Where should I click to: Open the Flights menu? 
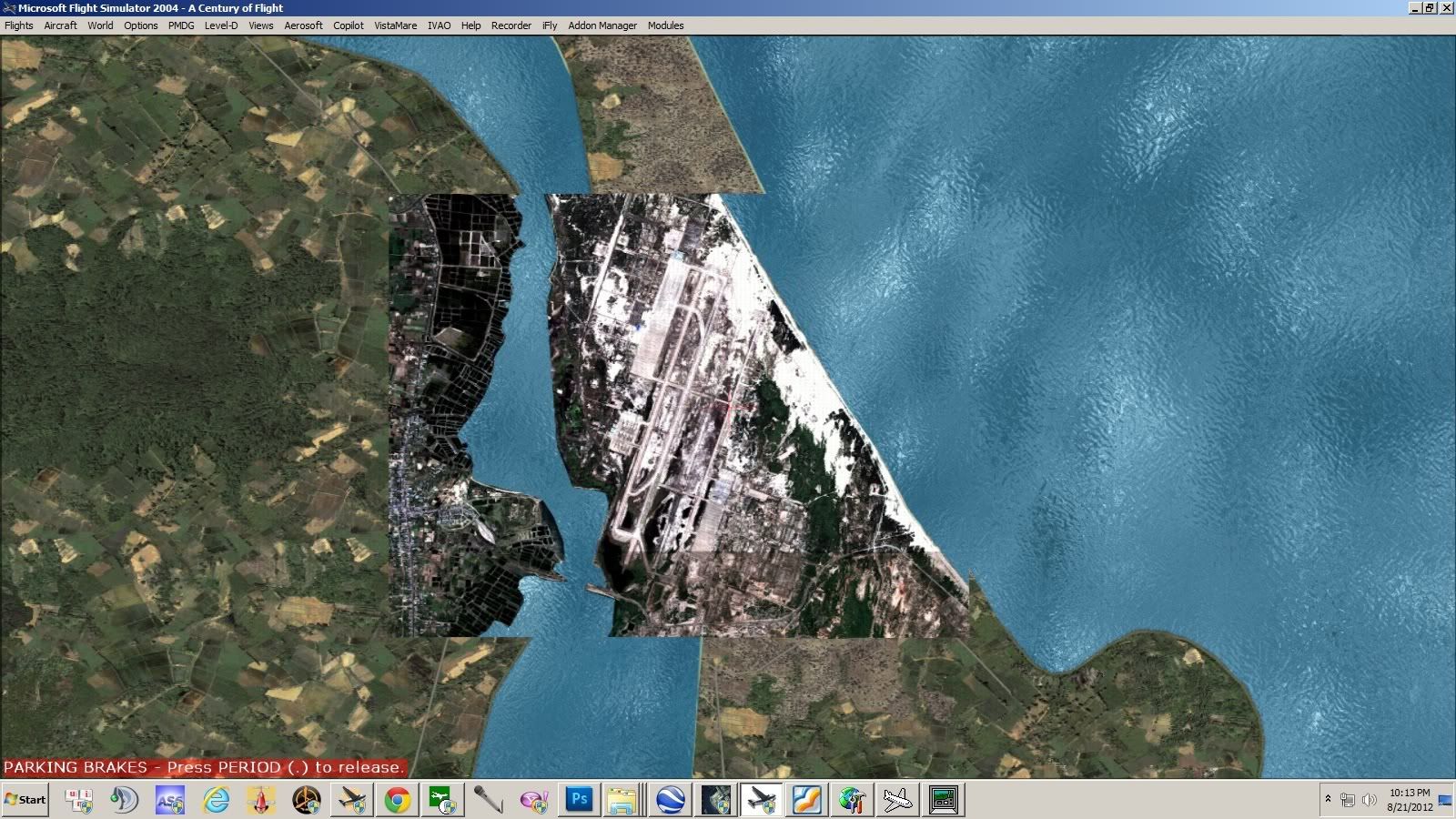tap(18, 25)
